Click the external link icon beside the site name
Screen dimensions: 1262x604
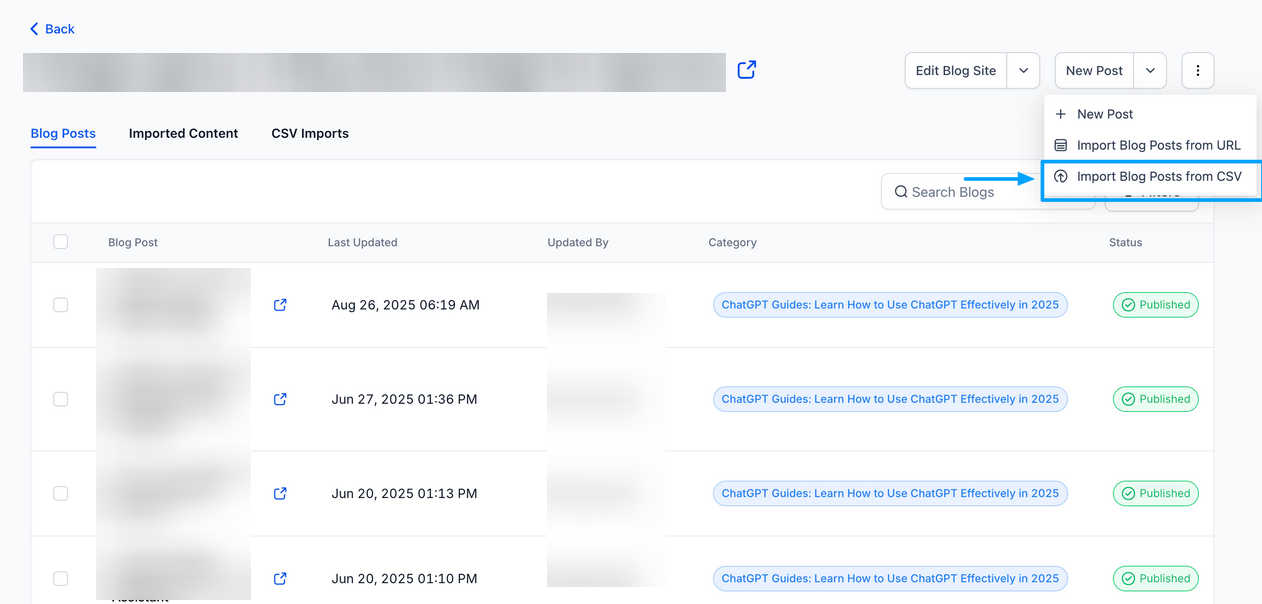[746, 71]
